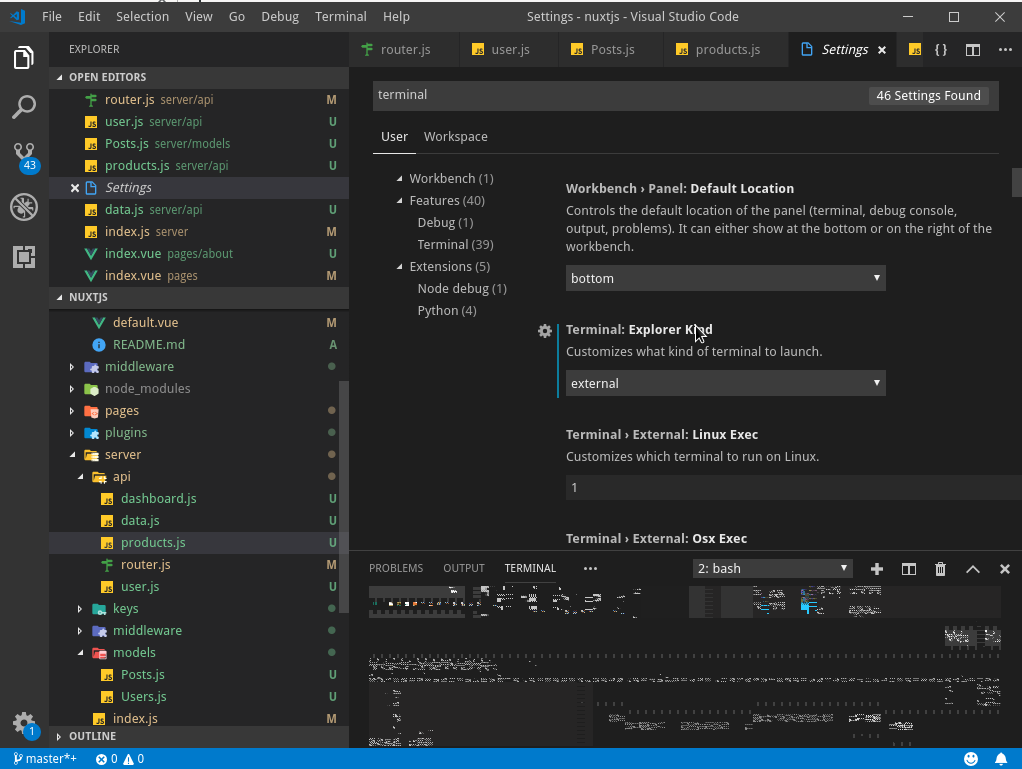Collapse the NUXTJS folder section
Screen dimensions: 1022x769
click(199, 297)
